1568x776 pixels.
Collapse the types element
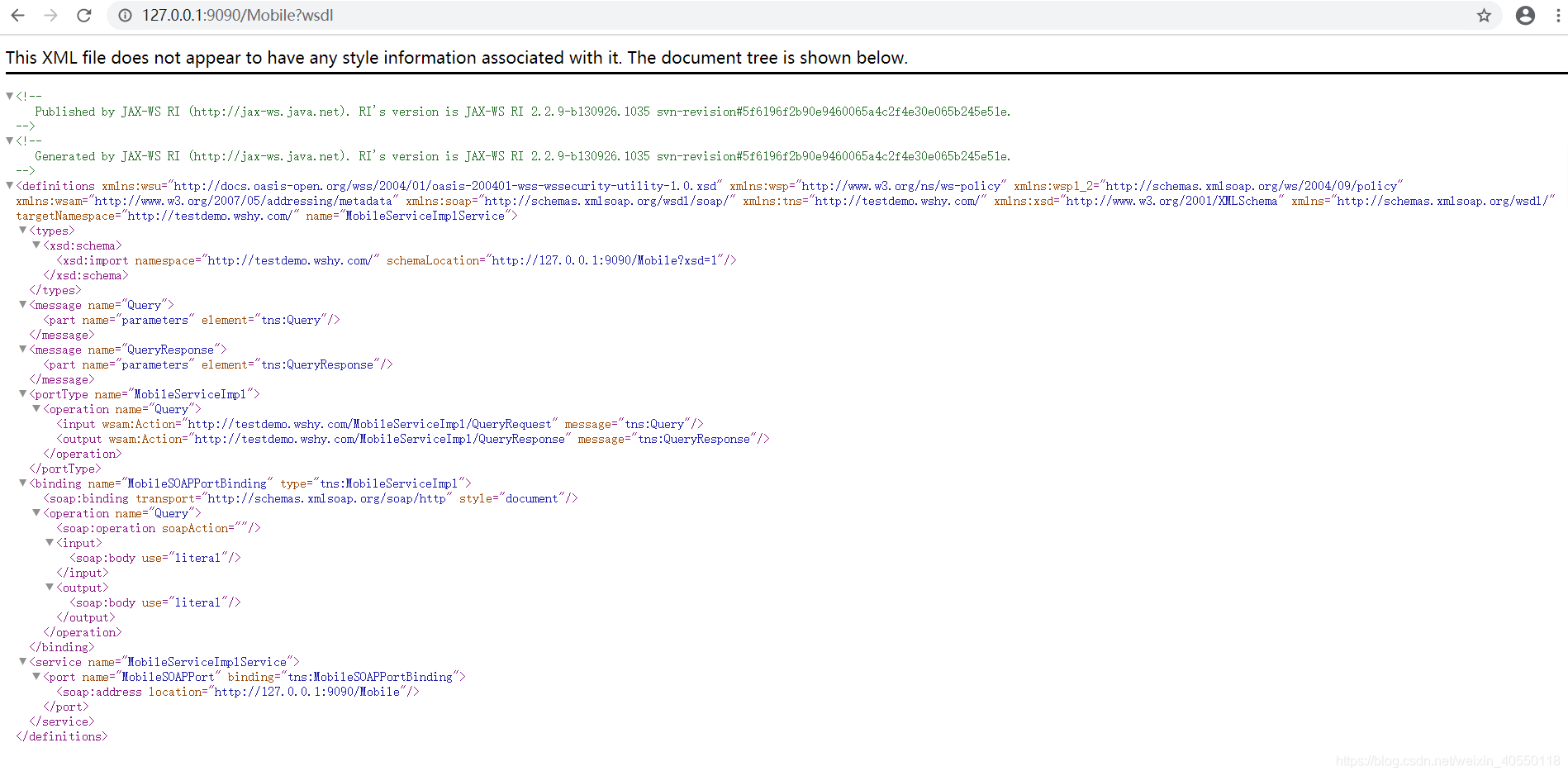23,230
